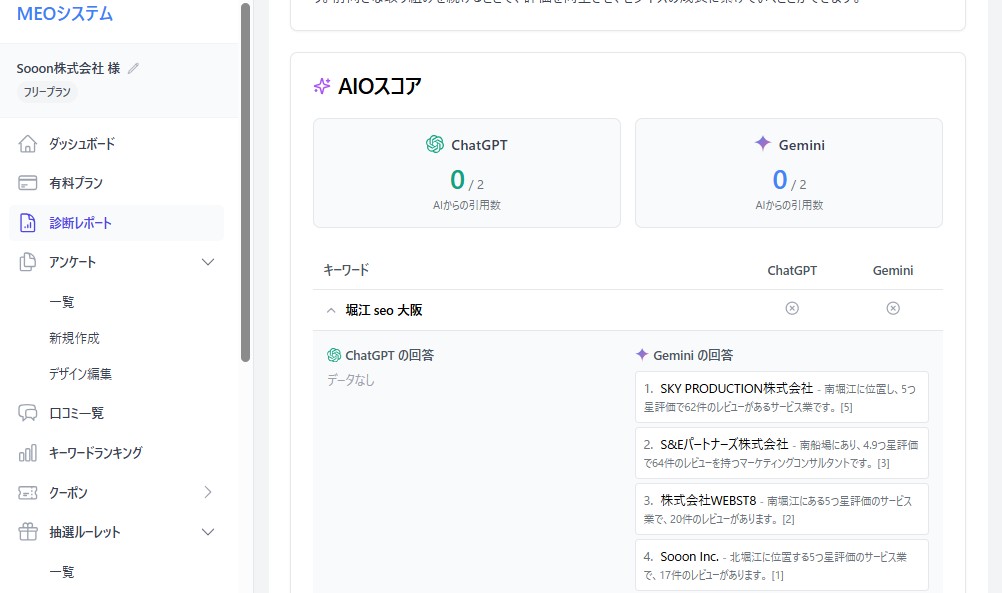Collapse the keyword row 堀江 seo 大阪
1002x593 pixels.
point(330,310)
